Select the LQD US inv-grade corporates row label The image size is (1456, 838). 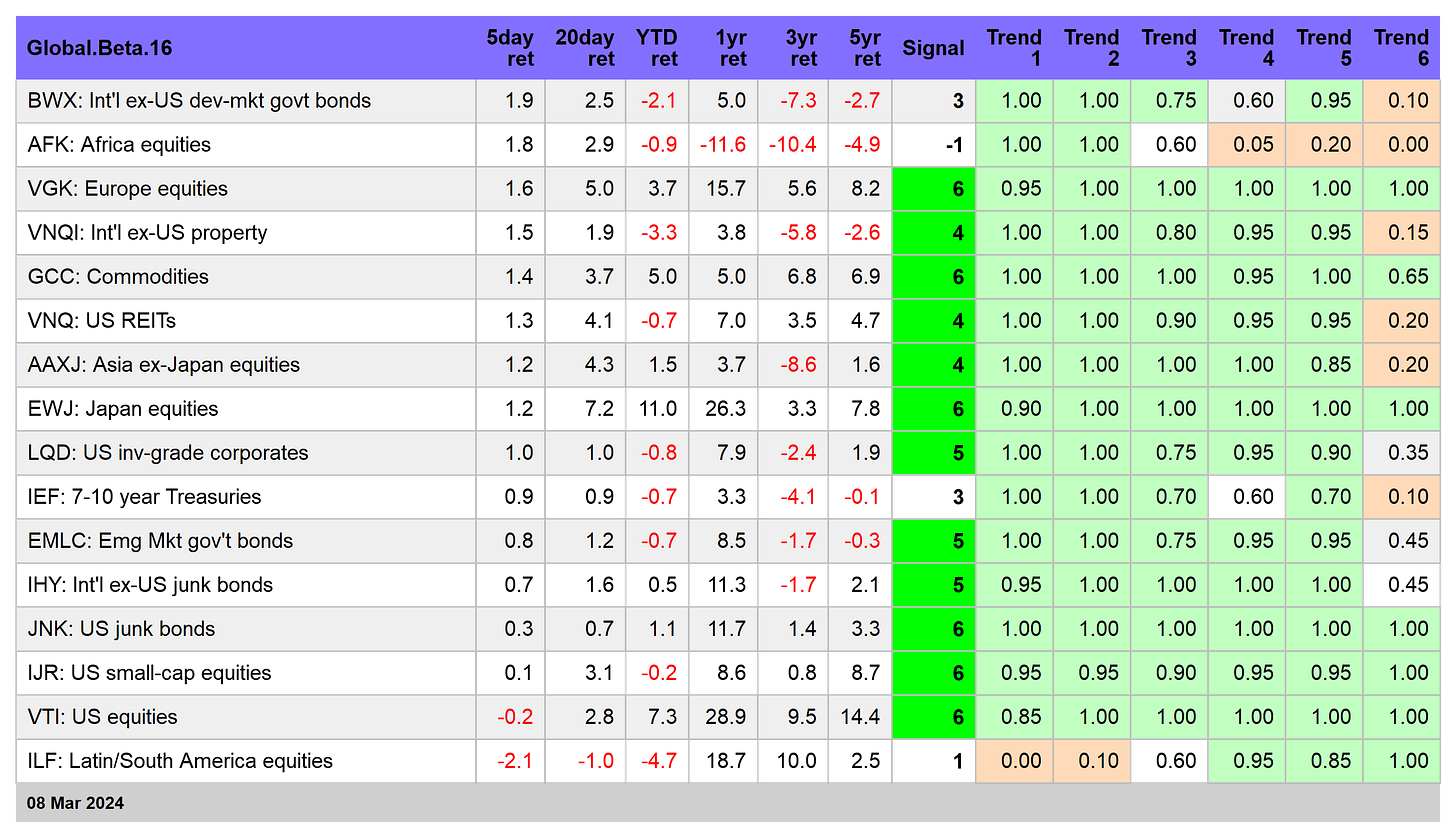click(167, 453)
